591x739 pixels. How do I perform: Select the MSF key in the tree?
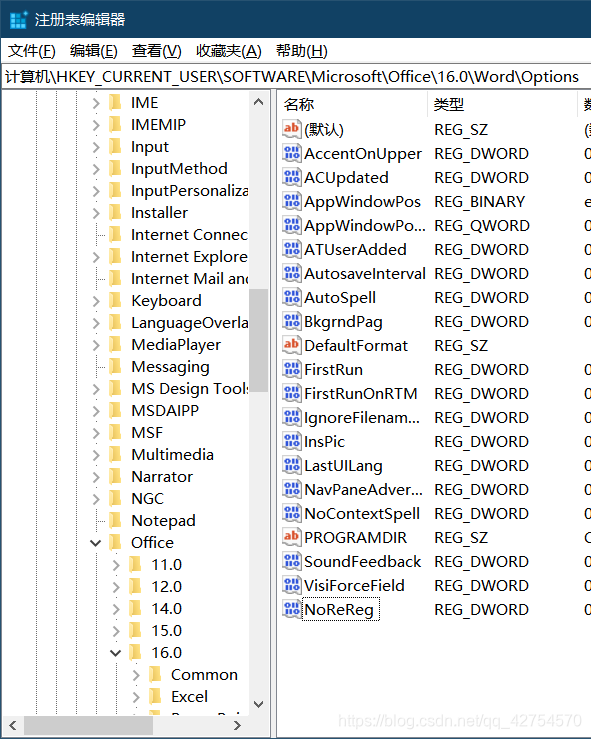(x=147, y=433)
